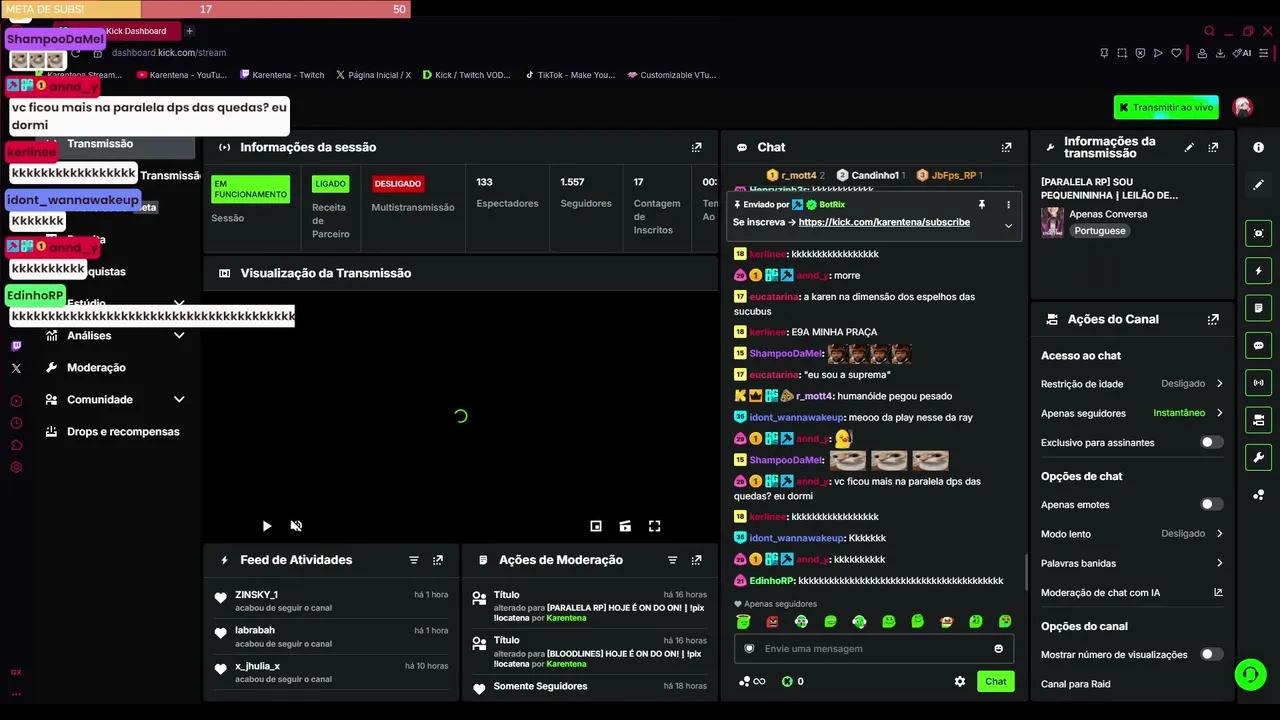Open the profile avatar menu
Screen dimensions: 1280x720
coord(1243,107)
